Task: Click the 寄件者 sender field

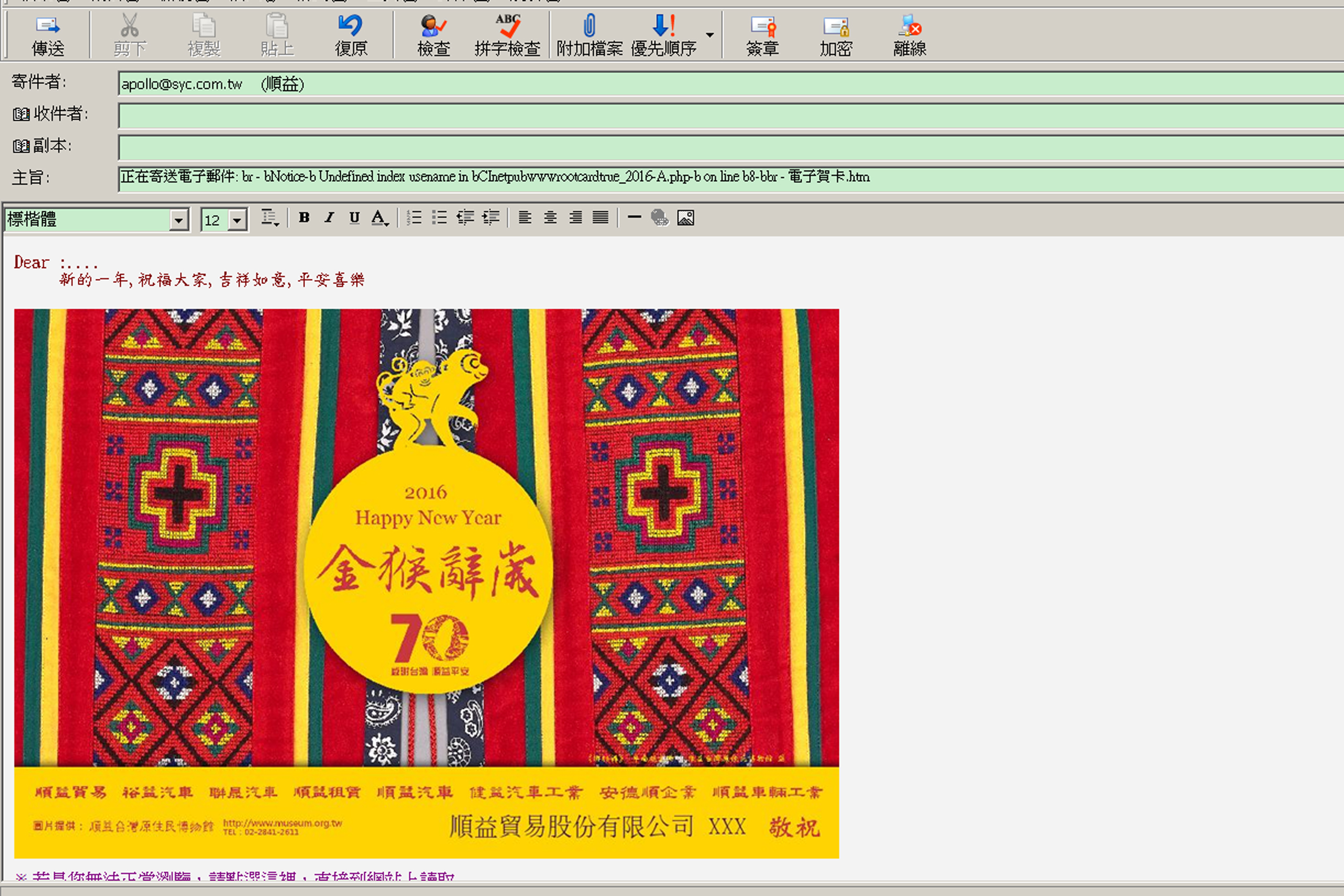Action: 731,84
